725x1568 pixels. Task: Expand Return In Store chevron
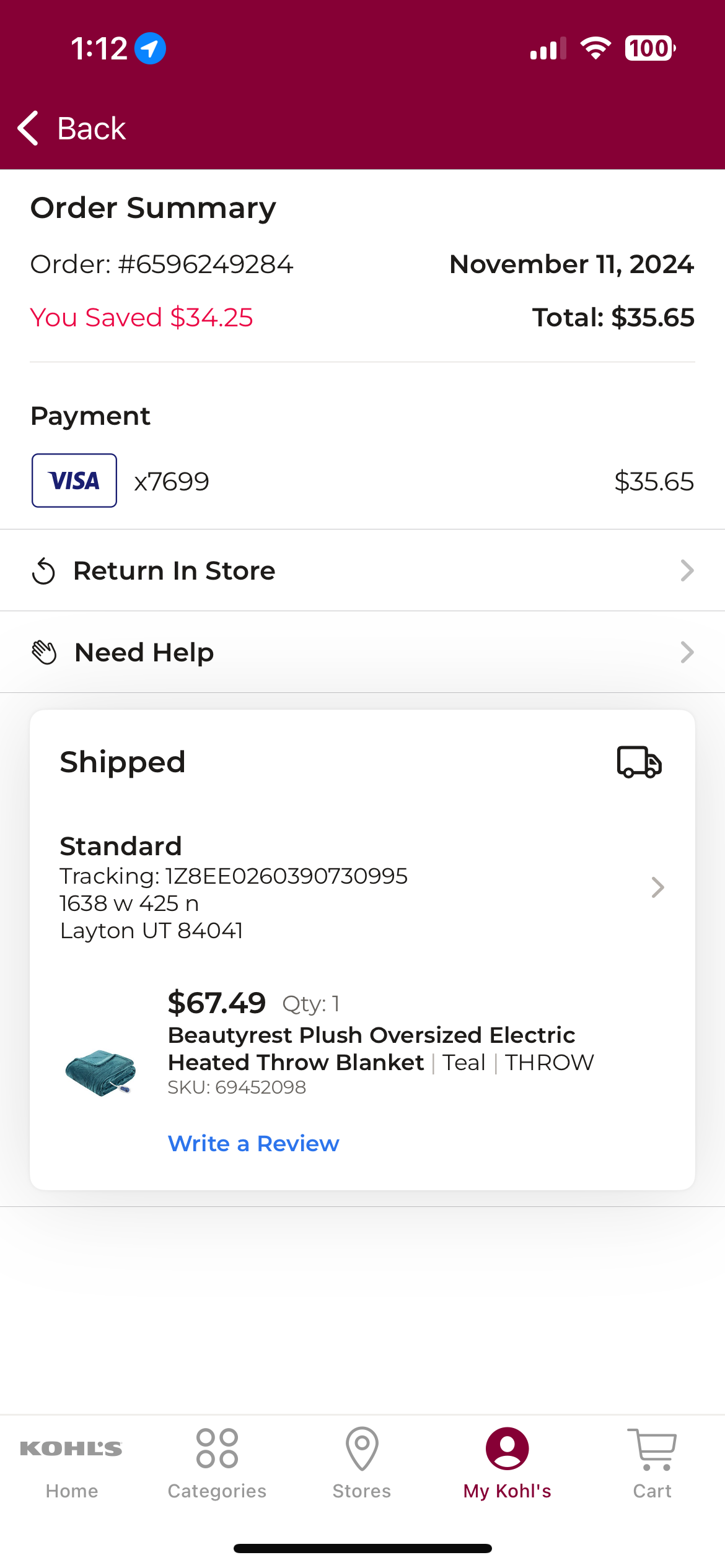click(x=687, y=570)
